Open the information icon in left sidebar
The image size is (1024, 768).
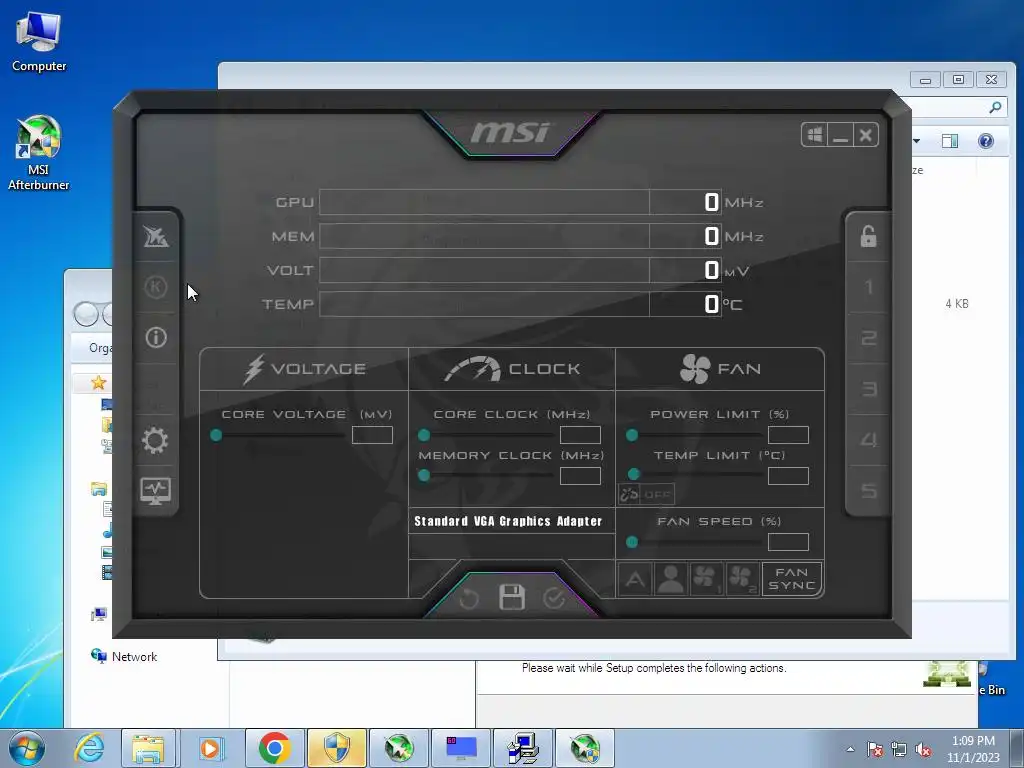tap(155, 337)
